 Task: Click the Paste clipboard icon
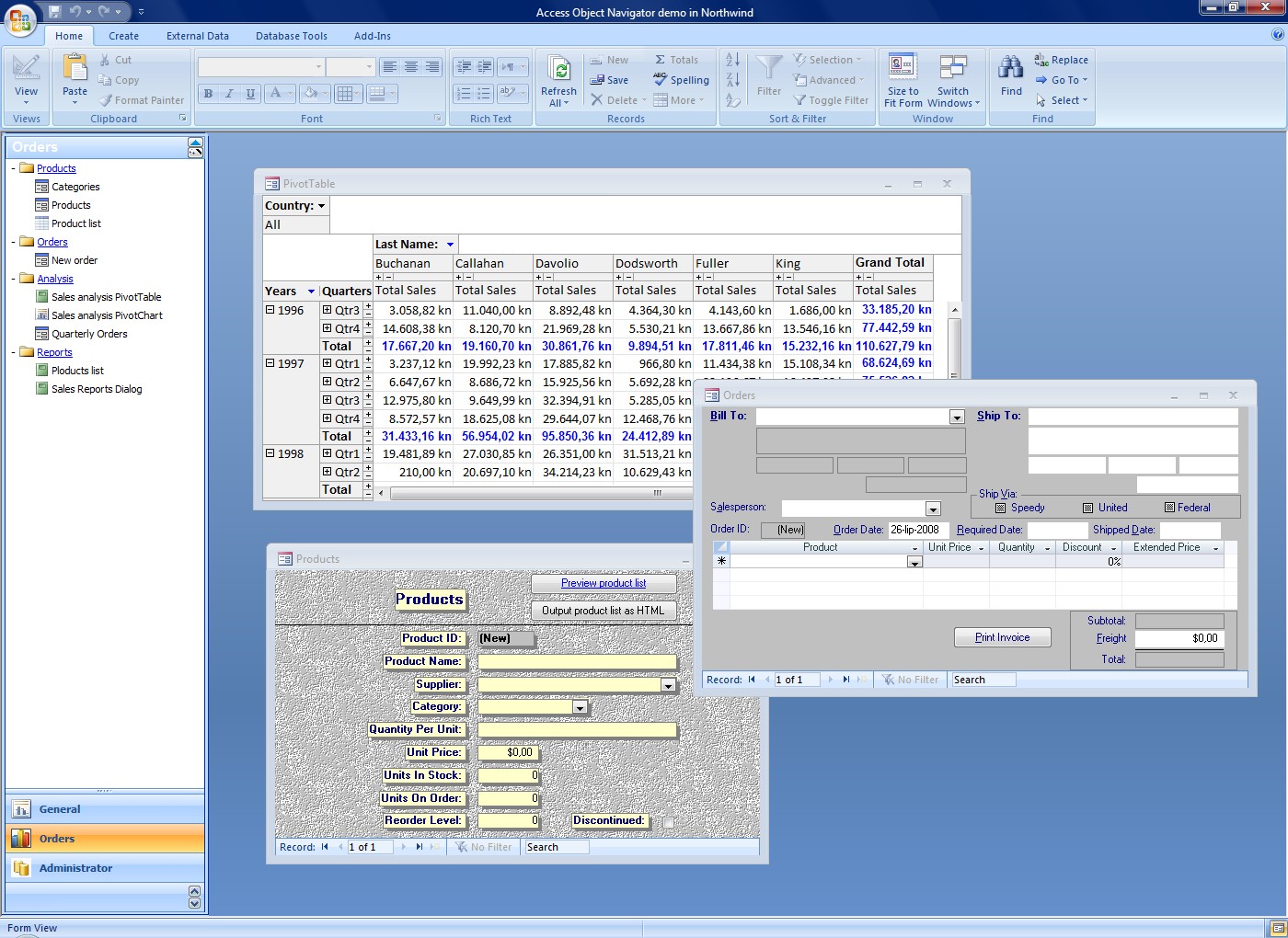[75, 68]
